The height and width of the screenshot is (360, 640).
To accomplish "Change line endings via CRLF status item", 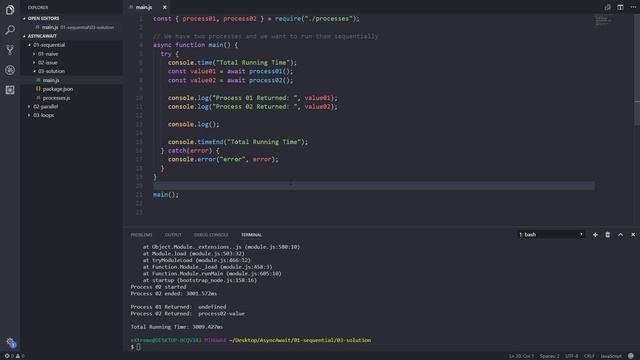I will (589, 356).
